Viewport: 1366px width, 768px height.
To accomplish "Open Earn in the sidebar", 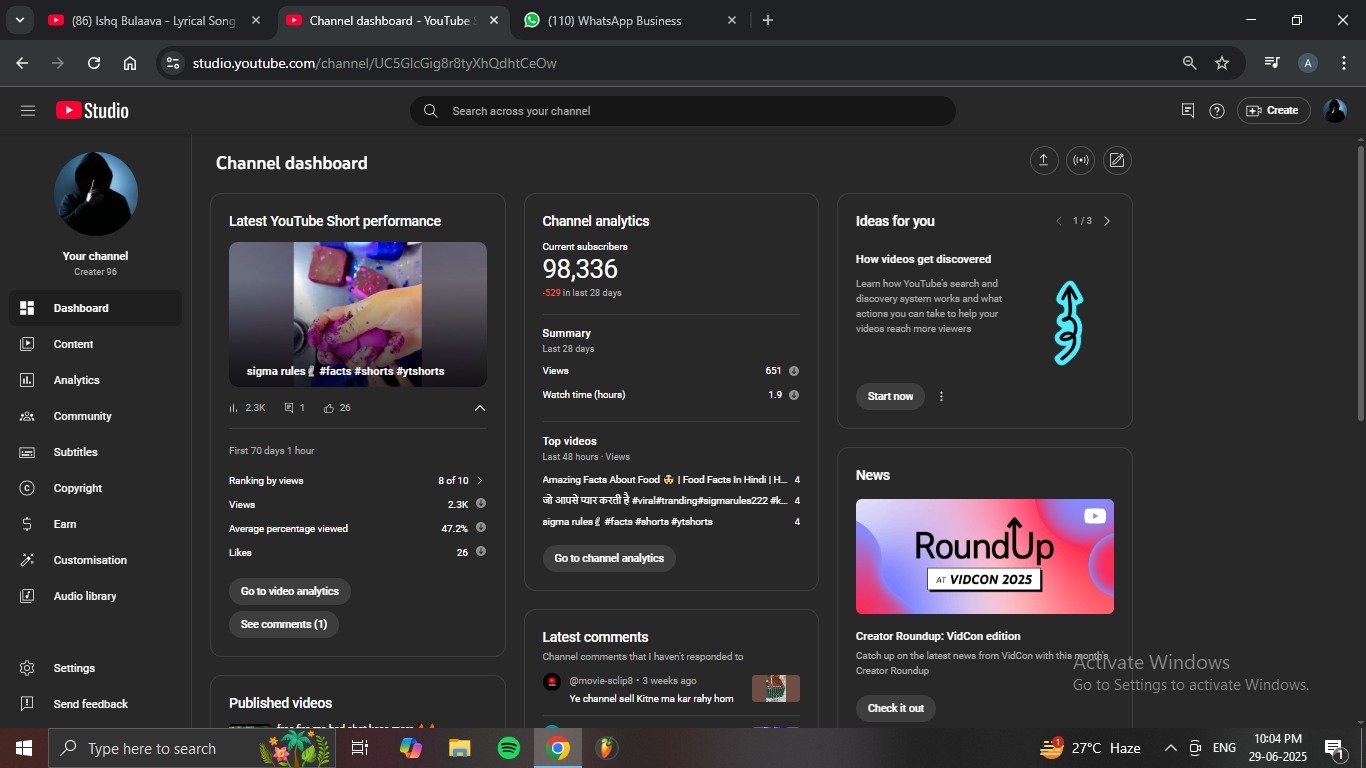I will [96, 524].
